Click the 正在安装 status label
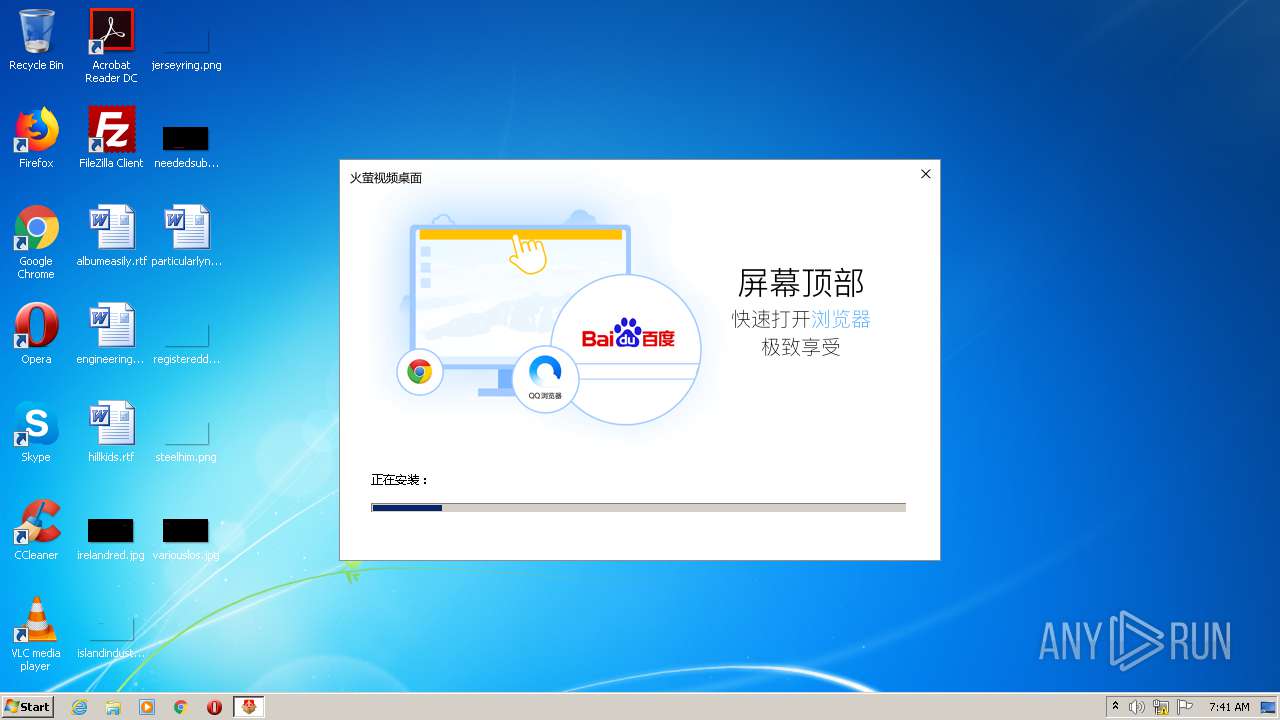The height and width of the screenshot is (720, 1280). [x=400, y=480]
